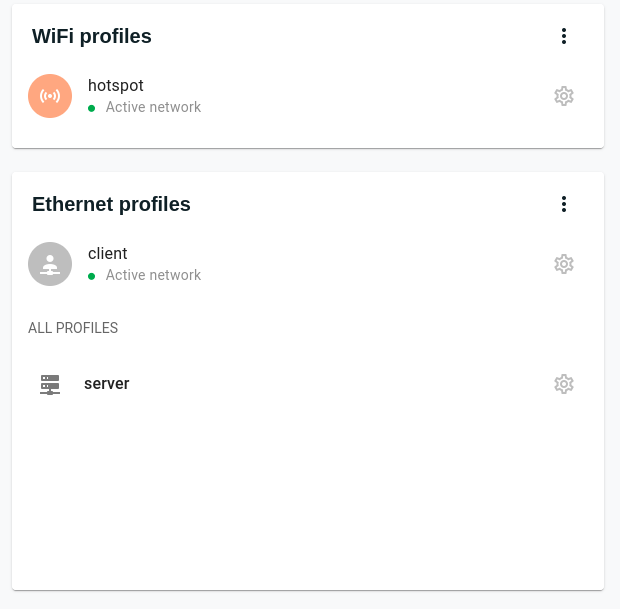This screenshot has width=620, height=609.
Task: Select the client profile name
Action: (x=108, y=254)
